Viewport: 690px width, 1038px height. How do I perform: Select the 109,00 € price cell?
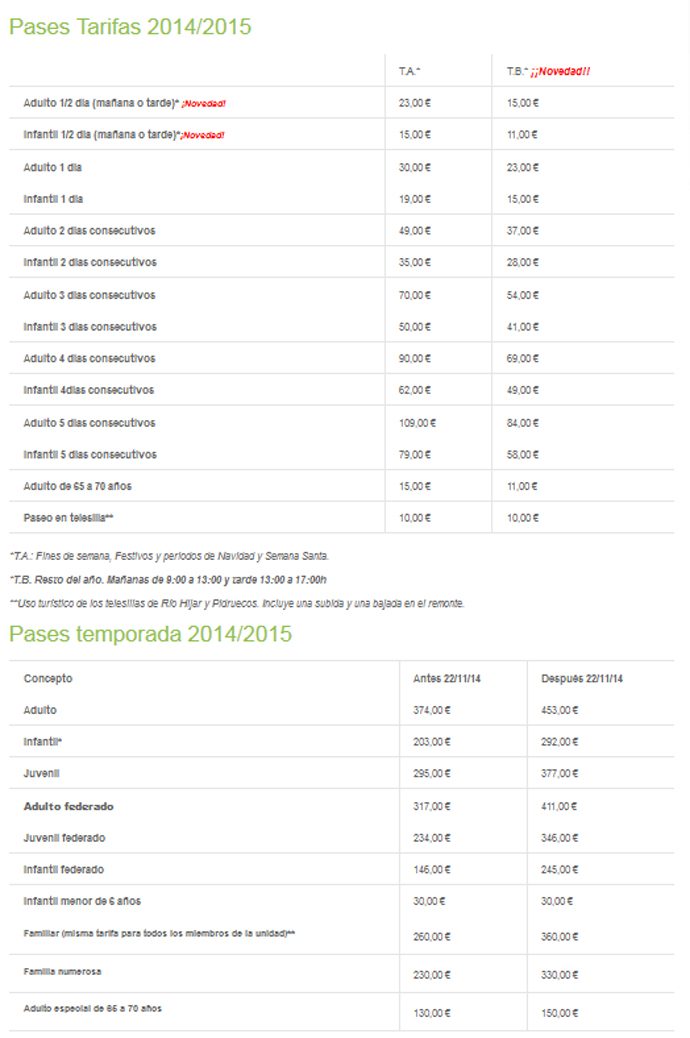[417, 422]
